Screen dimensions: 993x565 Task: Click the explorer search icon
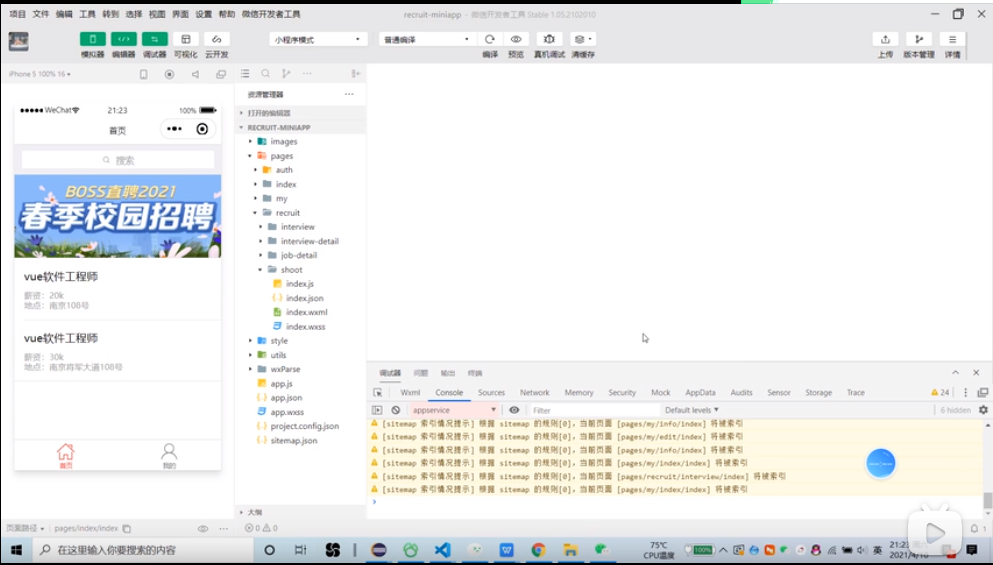point(266,73)
